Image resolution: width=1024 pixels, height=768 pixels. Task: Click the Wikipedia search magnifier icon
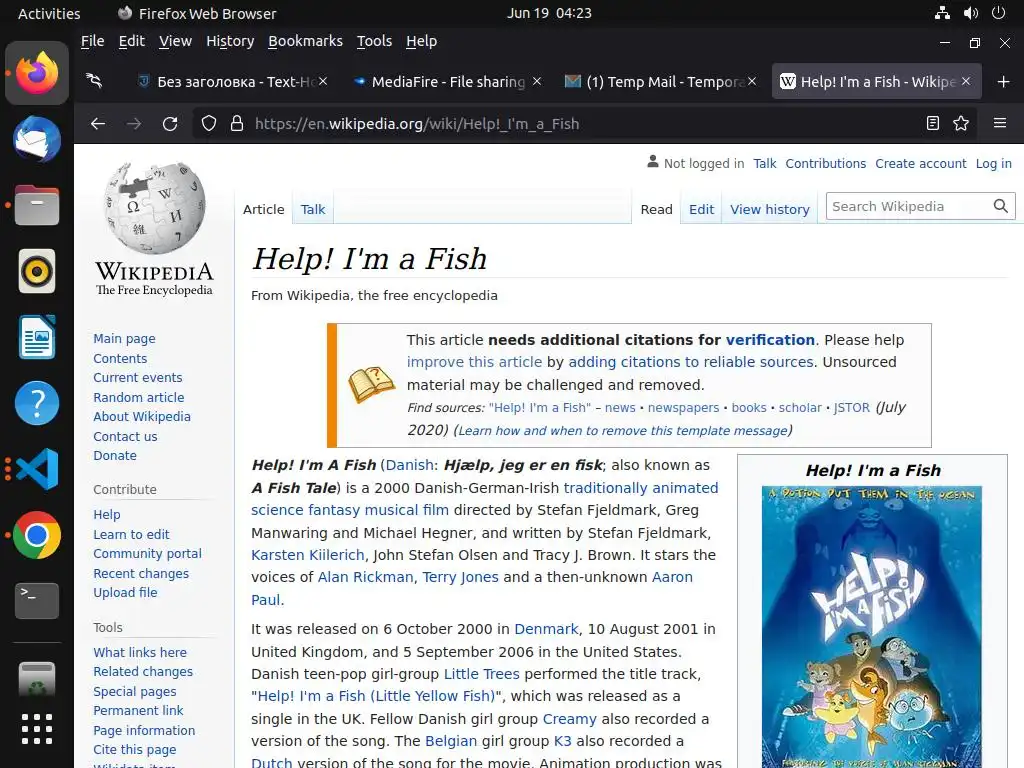(1000, 206)
